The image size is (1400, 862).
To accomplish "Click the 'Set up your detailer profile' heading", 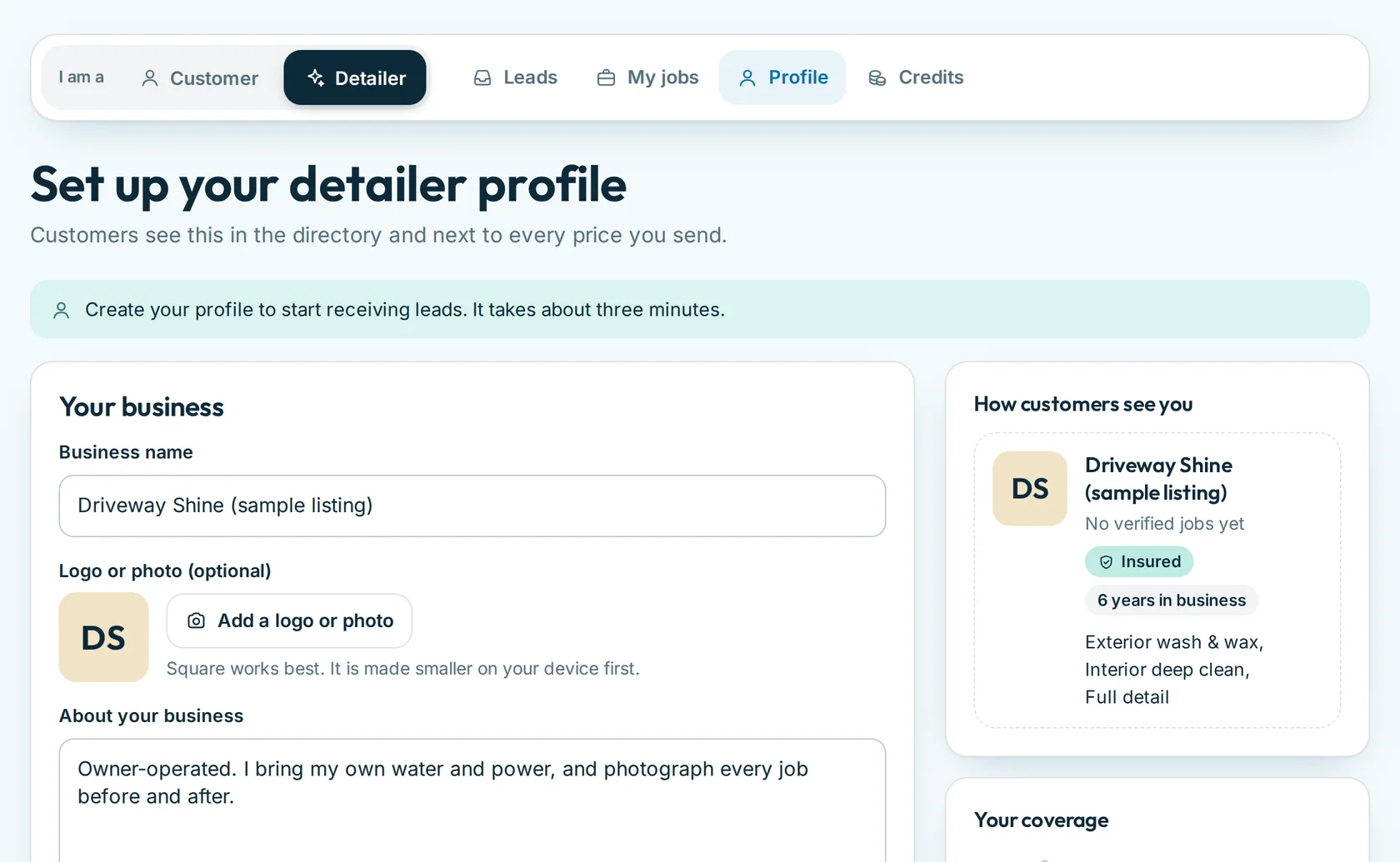I will pyautogui.click(x=328, y=185).
